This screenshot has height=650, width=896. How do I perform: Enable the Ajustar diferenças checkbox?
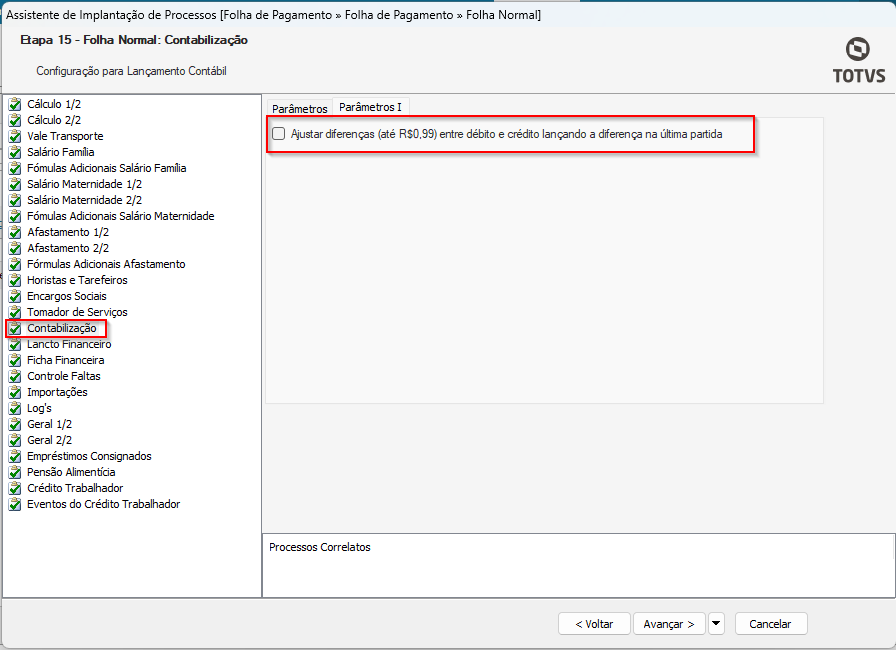click(x=279, y=134)
